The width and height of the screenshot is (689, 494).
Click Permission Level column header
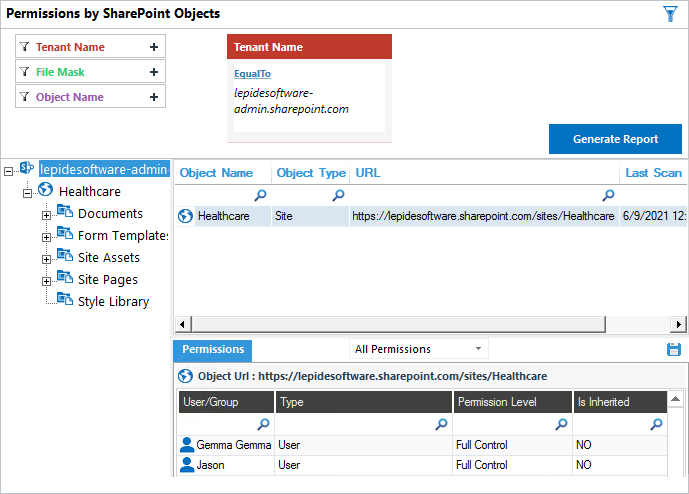[x=513, y=402]
